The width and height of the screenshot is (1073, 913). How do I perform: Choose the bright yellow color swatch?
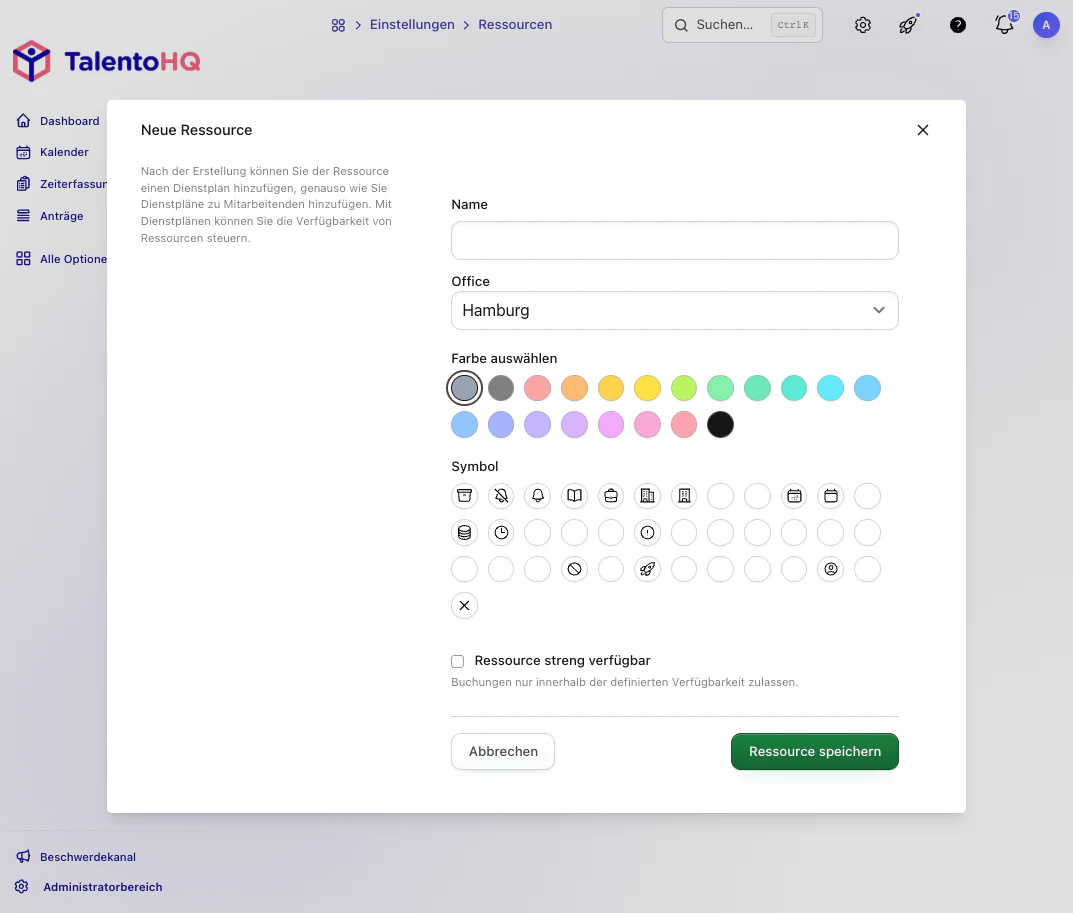[x=647, y=388]
